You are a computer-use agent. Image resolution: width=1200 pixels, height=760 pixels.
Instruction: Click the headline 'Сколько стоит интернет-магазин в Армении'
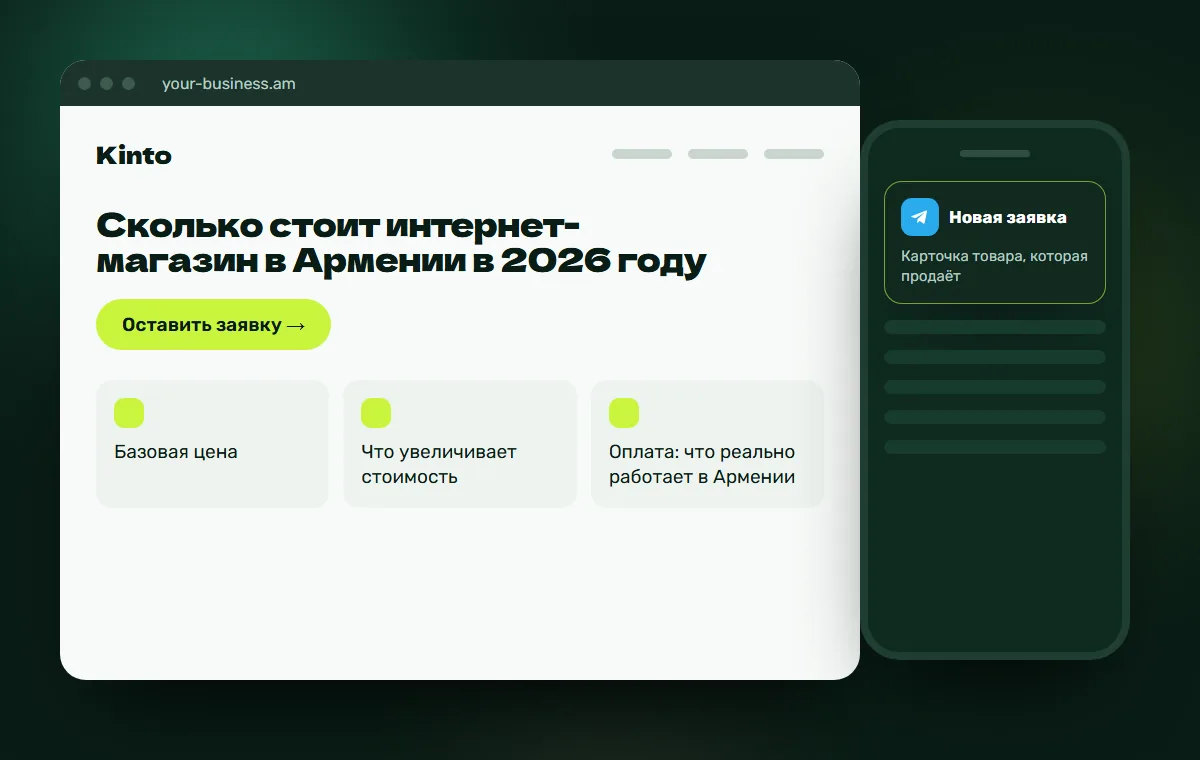tap(401, 243)
